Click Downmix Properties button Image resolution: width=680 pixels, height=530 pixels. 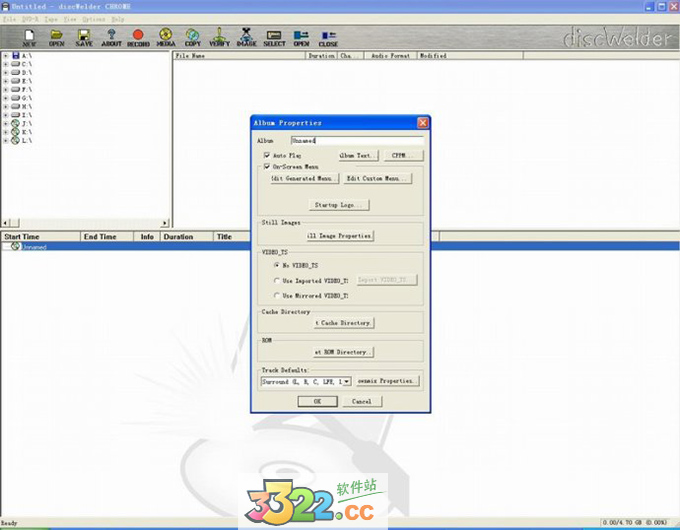(388, 381)
